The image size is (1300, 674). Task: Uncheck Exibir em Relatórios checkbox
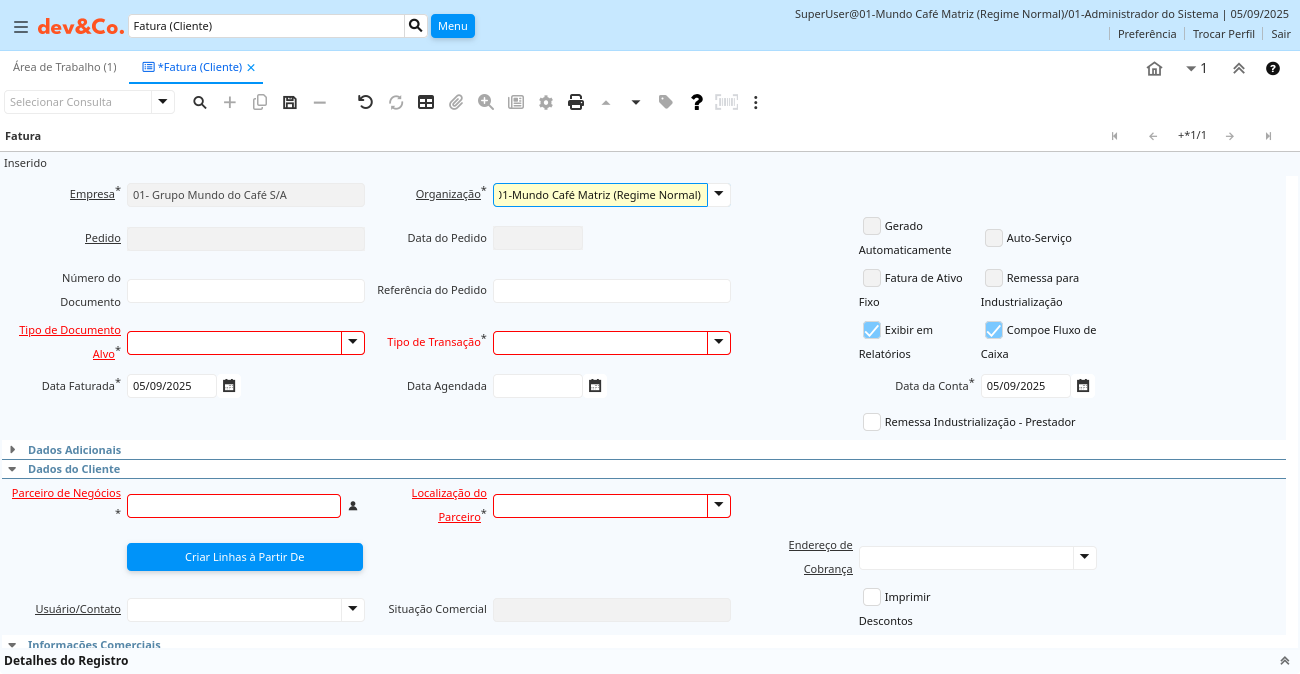pyautogui.click(x=872, y=330)
